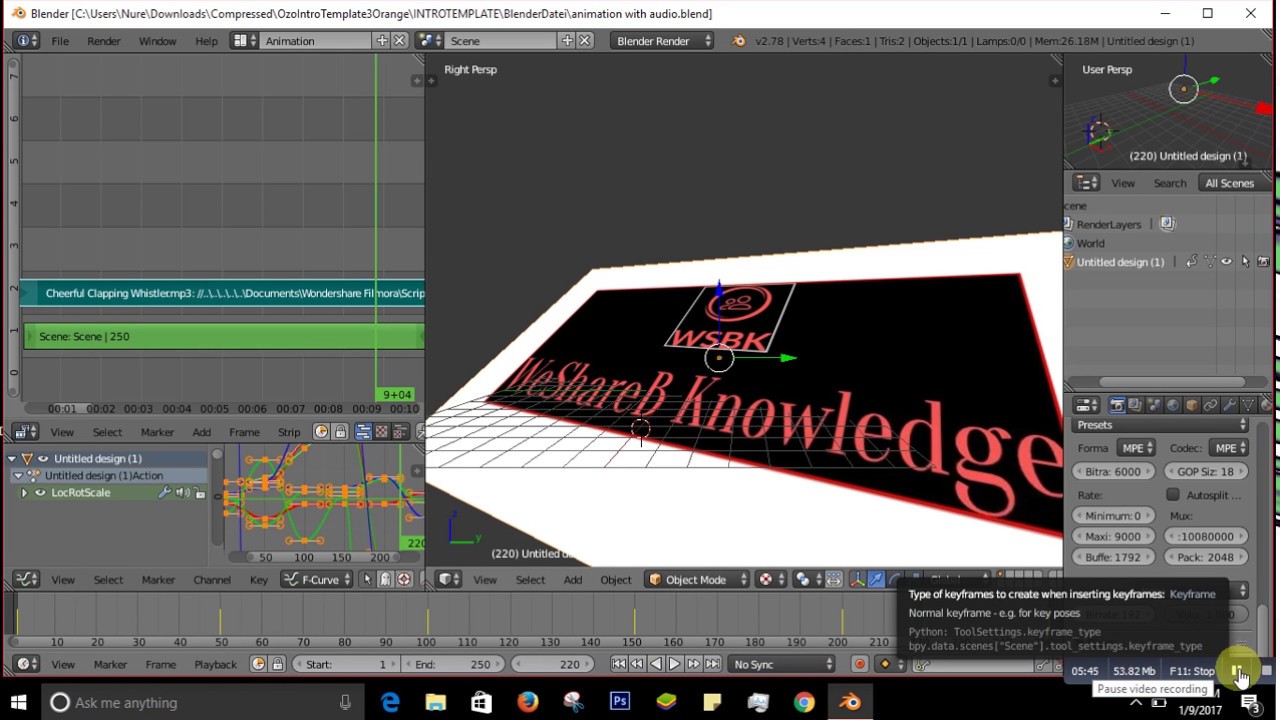The height and width of the screenshot is (720, 1280).
Task: Open the 3D View editor type selector
Action: 449,580
